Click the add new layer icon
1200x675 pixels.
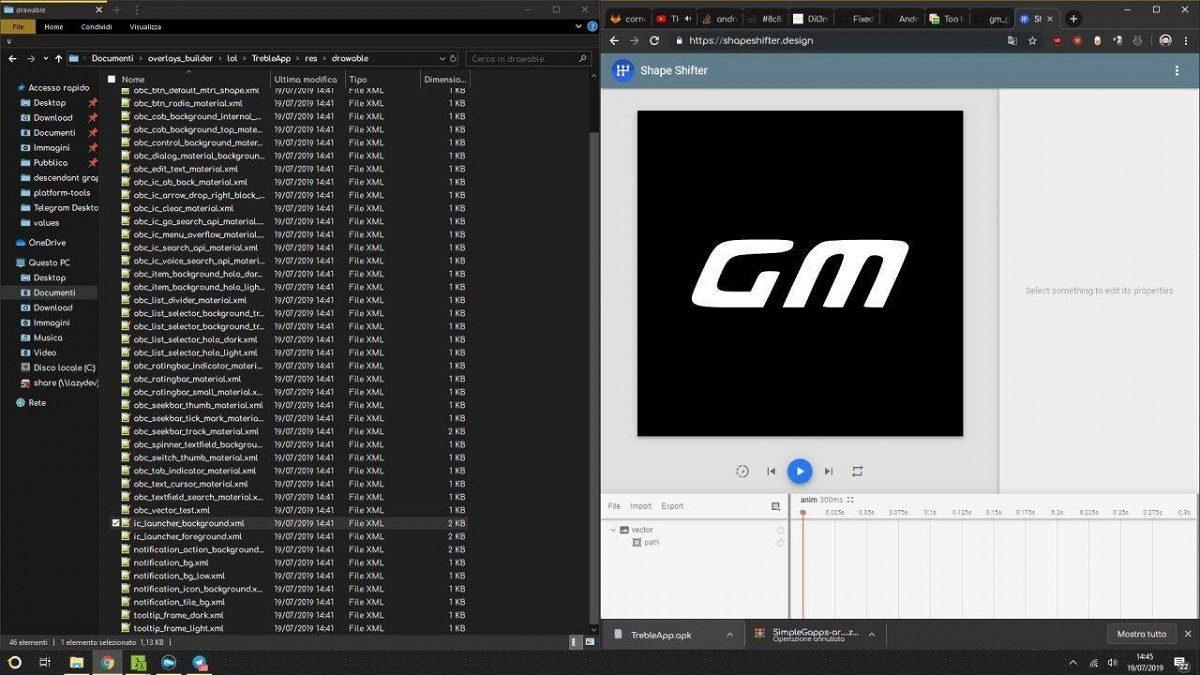click(x=776, y=506)
